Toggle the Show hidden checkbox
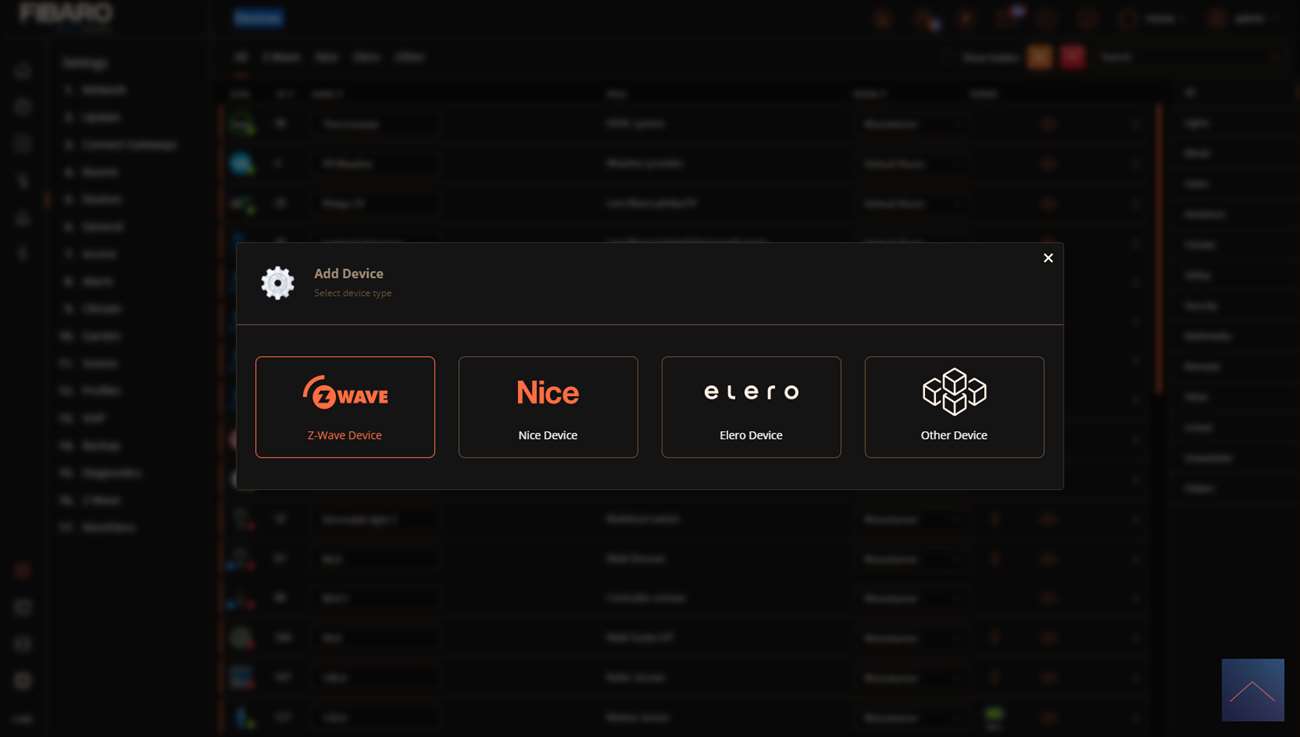Screen dimensions: 1300x737 tap(948, 58)
